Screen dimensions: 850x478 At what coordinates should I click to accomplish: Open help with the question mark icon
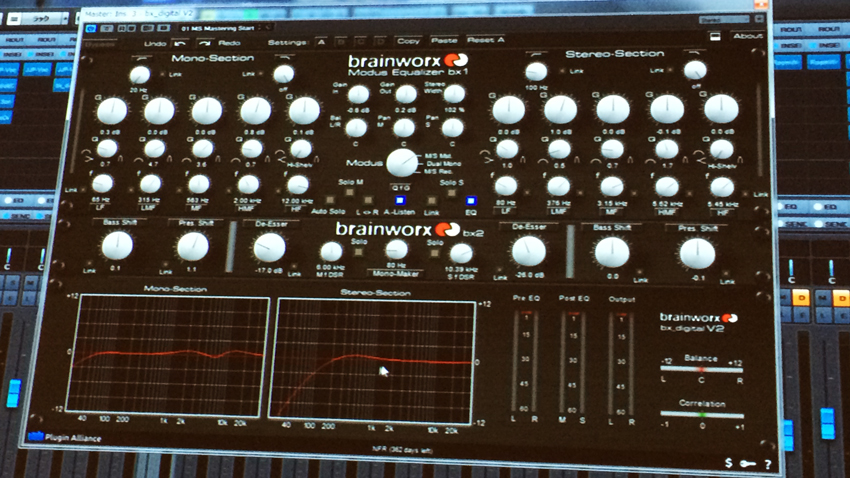(768, 464)
